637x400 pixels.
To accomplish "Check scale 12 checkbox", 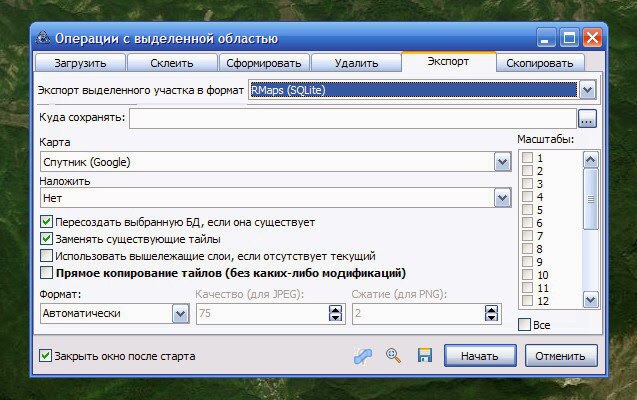I will tap(527, 301).
